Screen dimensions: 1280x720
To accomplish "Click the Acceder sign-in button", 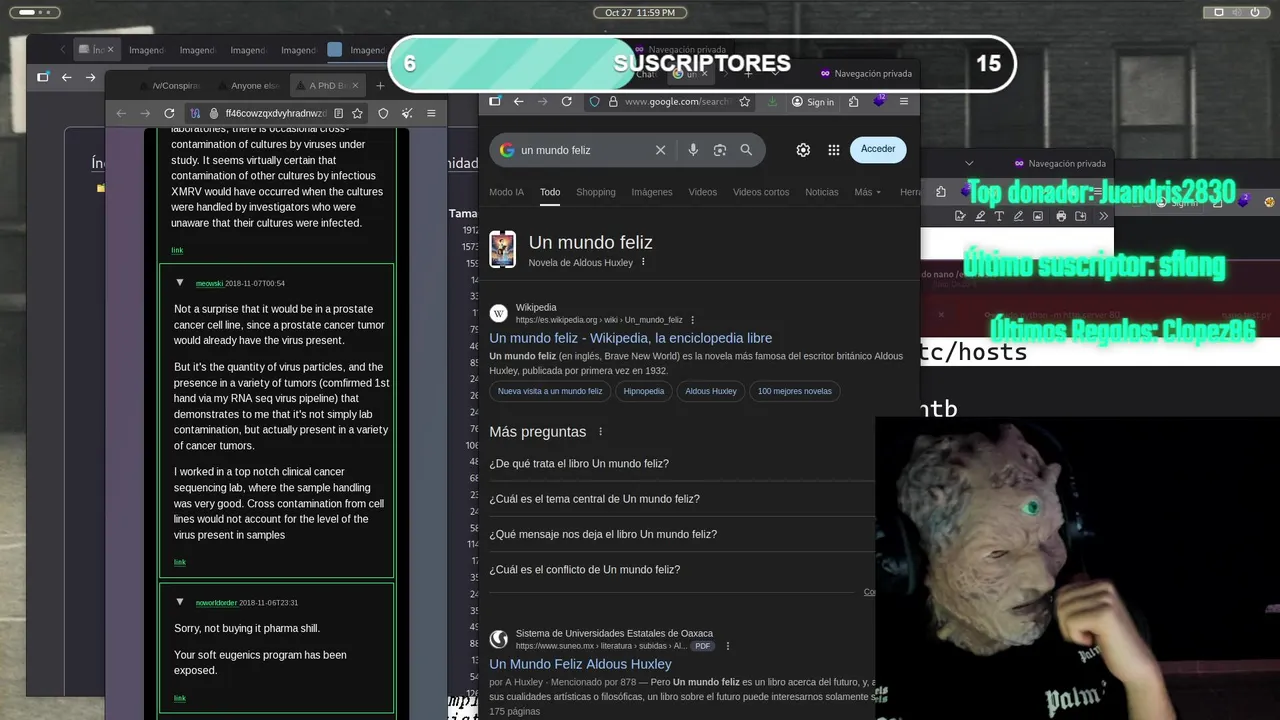I will (878, 149).
